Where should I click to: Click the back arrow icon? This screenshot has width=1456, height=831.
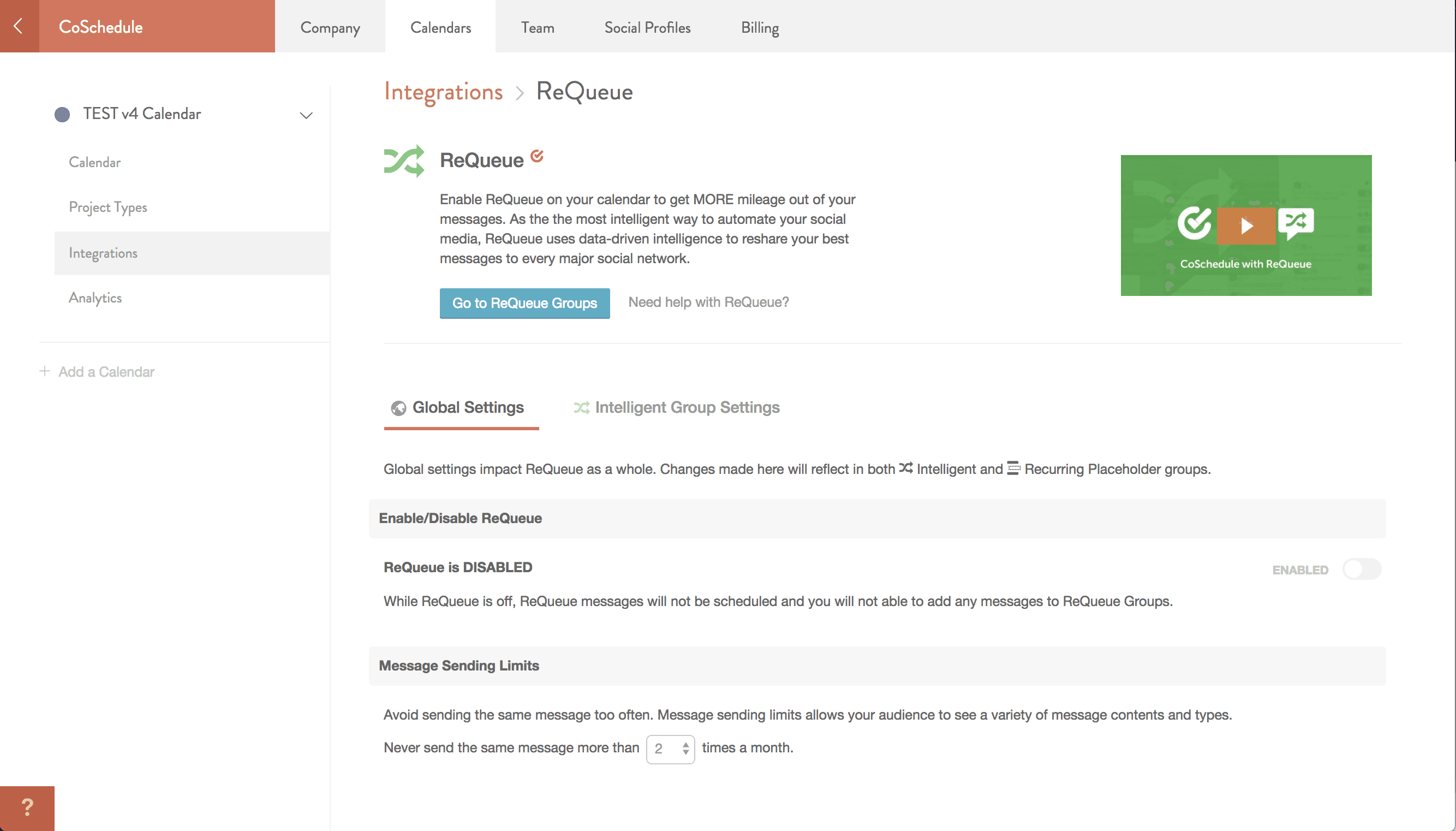click(18, 26)
